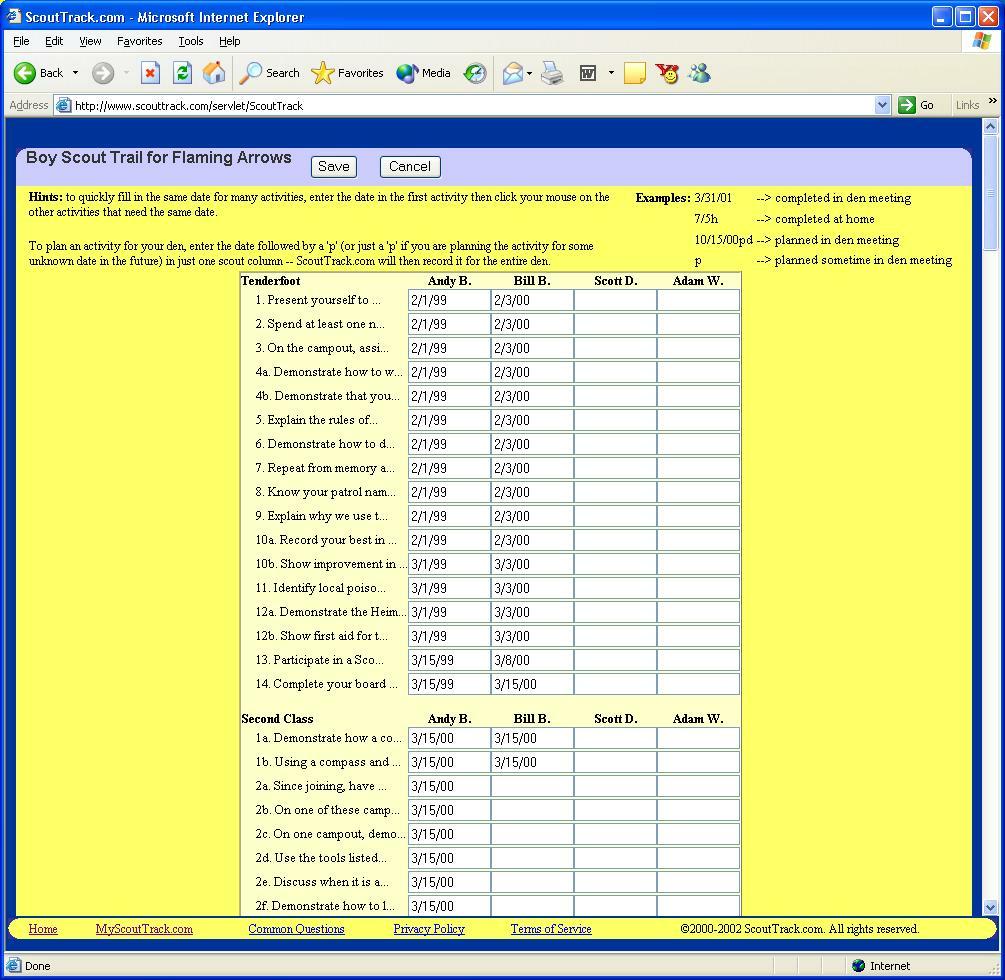The image size is (1005, 980).
Task: Follow the Home footer link
Action: tap(43, 929)
